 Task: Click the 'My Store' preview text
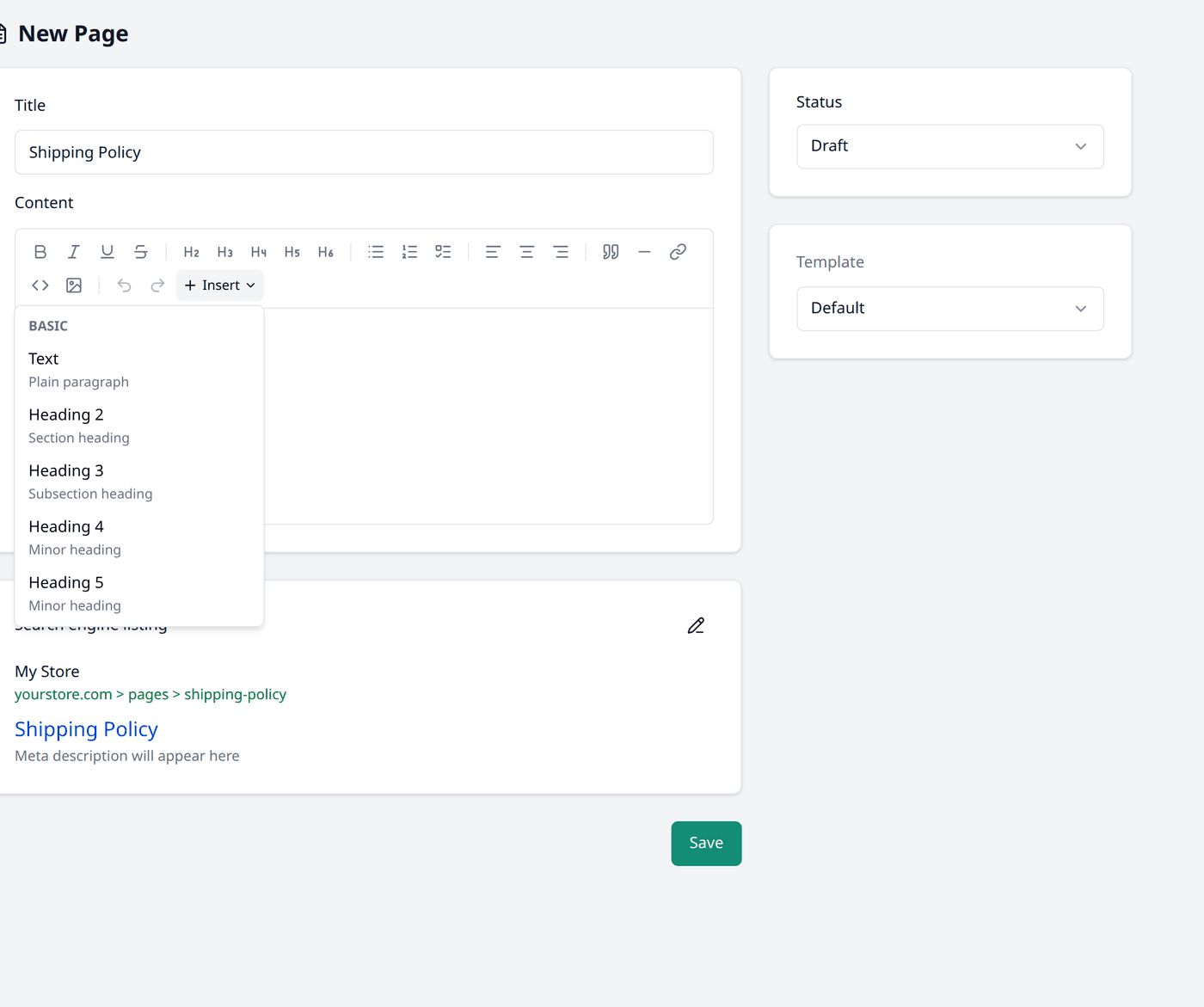coord(47,672)
